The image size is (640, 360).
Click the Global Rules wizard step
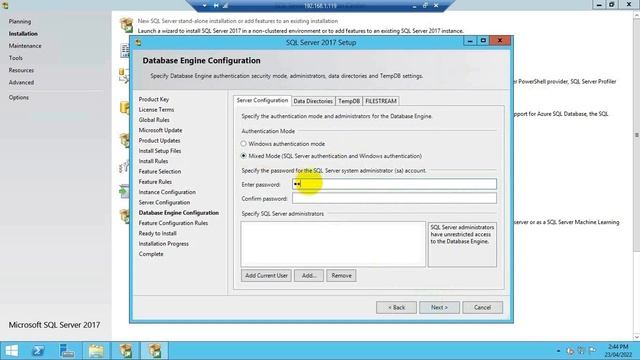(154, 120)
